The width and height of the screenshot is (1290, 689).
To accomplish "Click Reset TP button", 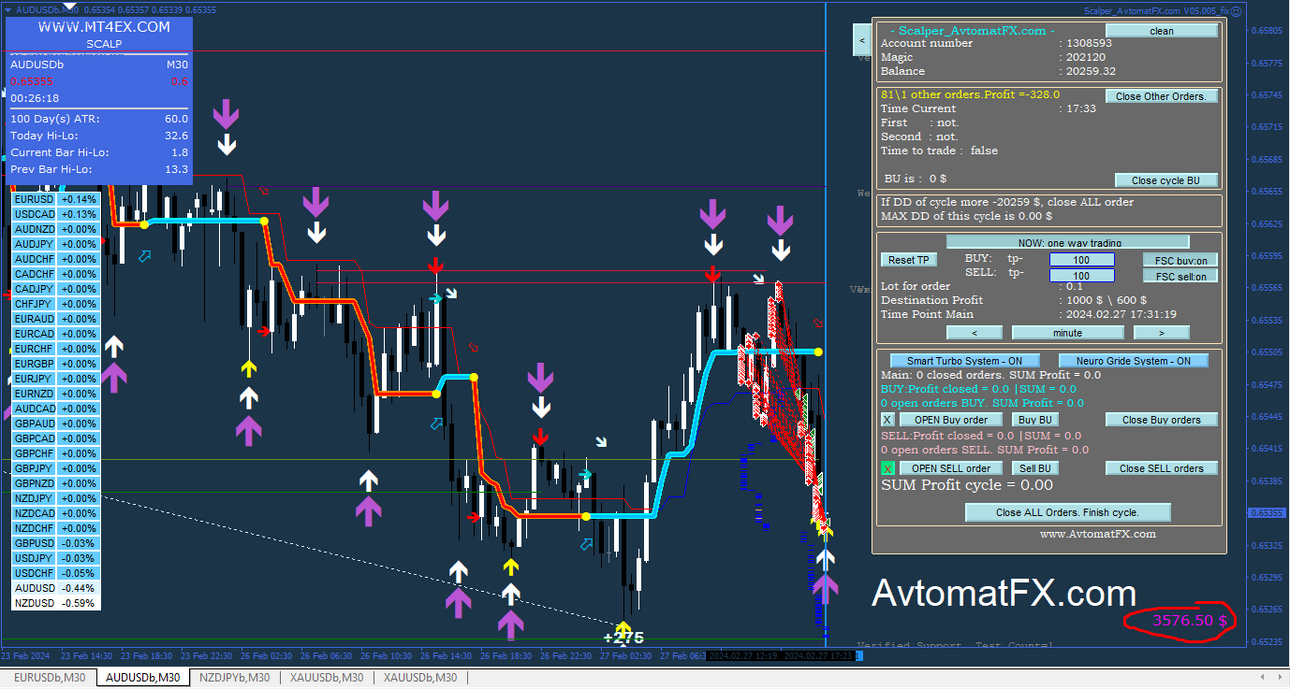I will (909, 260).
